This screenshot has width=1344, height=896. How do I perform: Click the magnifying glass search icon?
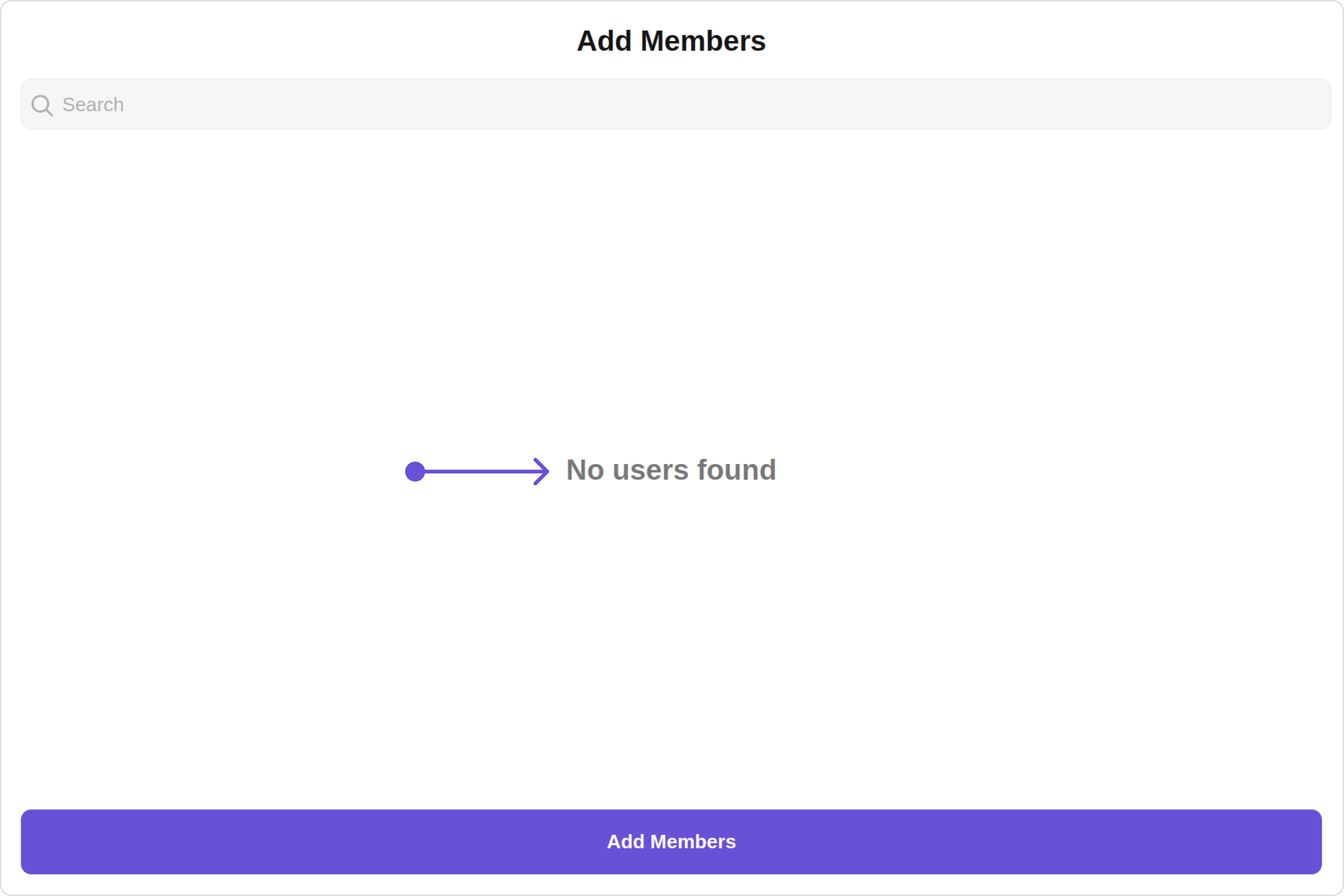42,105
